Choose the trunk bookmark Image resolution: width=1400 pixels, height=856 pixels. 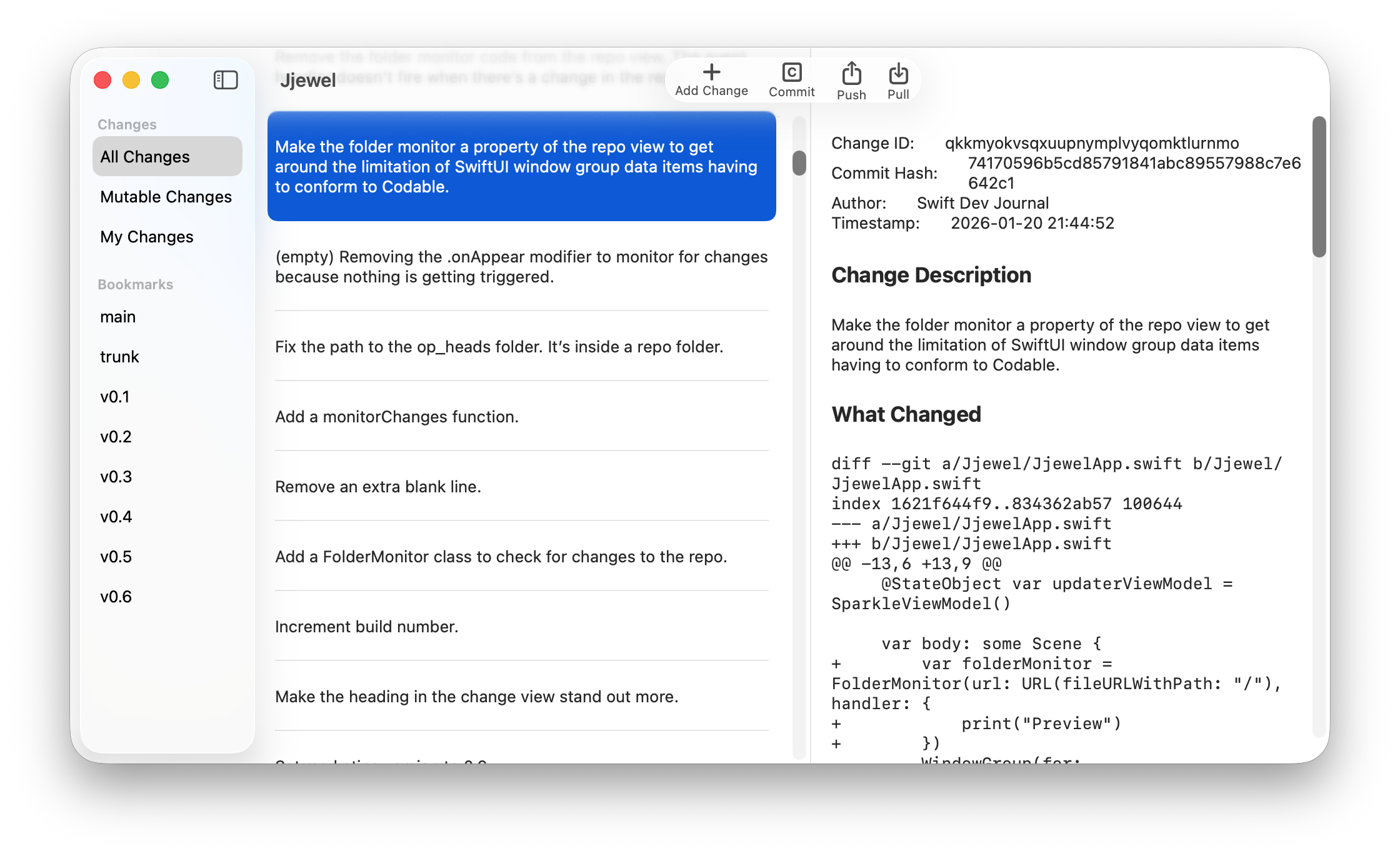coord(119,357)
